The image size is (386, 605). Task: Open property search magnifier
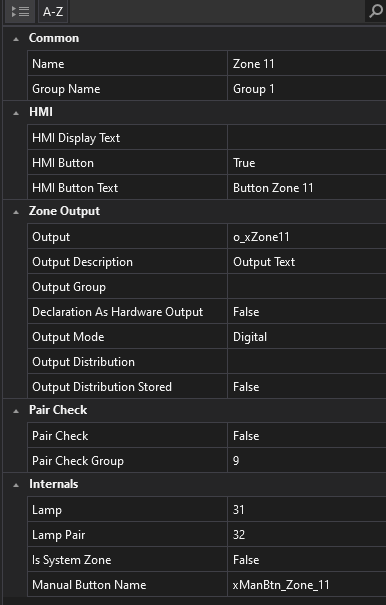click(x=376, y=12)
